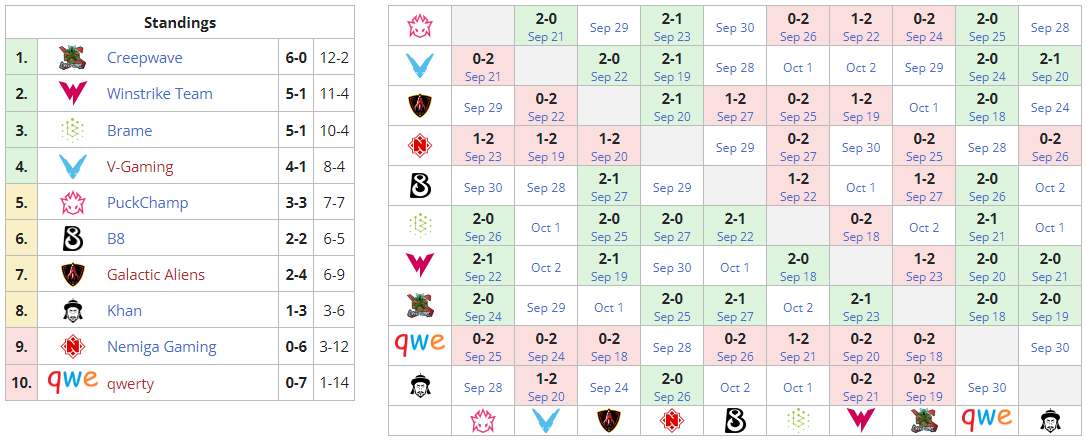Open the Nemiga Gaming logo in the crosstable row header
1087x444 pixels.
tap(419, 146)
